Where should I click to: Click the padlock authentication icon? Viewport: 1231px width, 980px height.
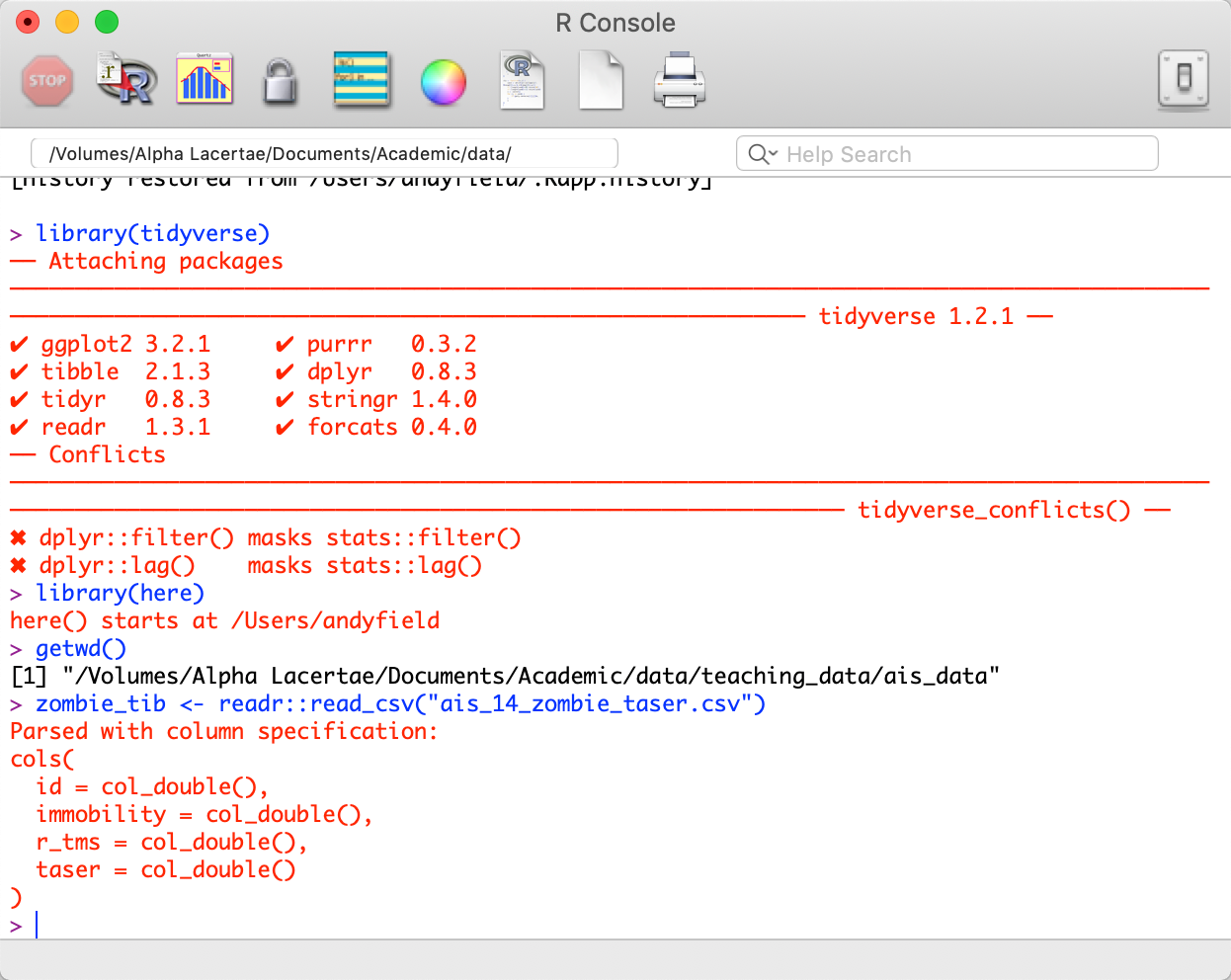(281, 81)
